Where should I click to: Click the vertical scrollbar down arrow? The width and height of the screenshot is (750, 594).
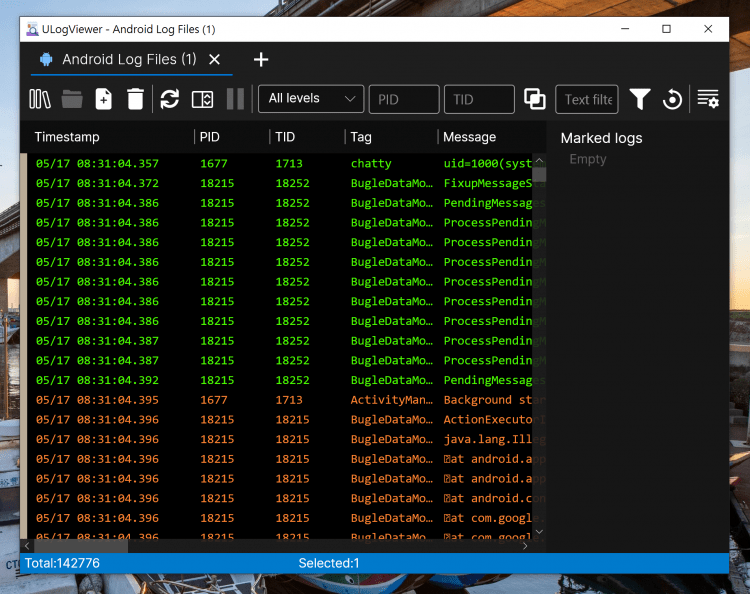pos(540,533)
